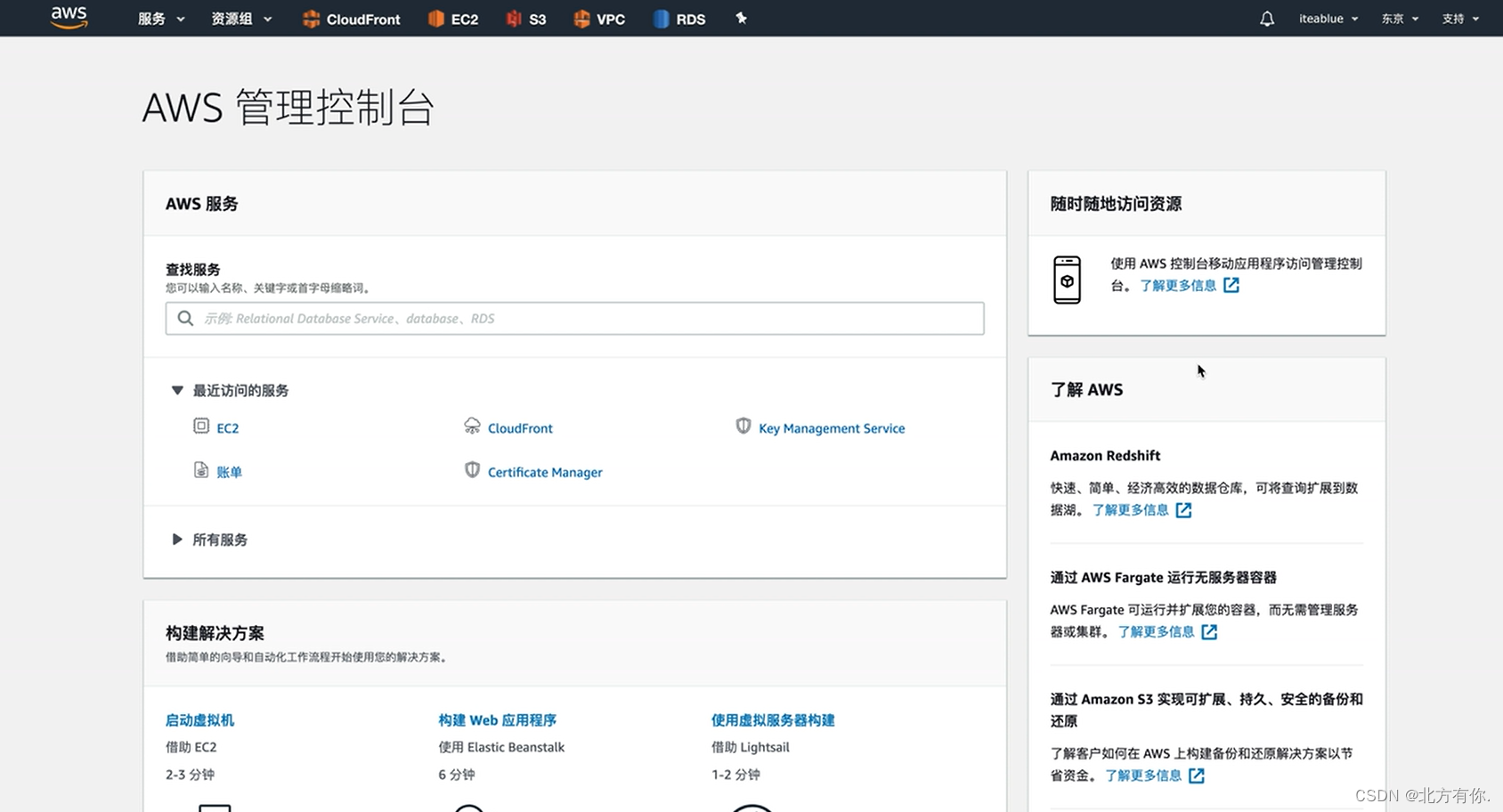Open the CloudFront link in recent services

(520, 428)
